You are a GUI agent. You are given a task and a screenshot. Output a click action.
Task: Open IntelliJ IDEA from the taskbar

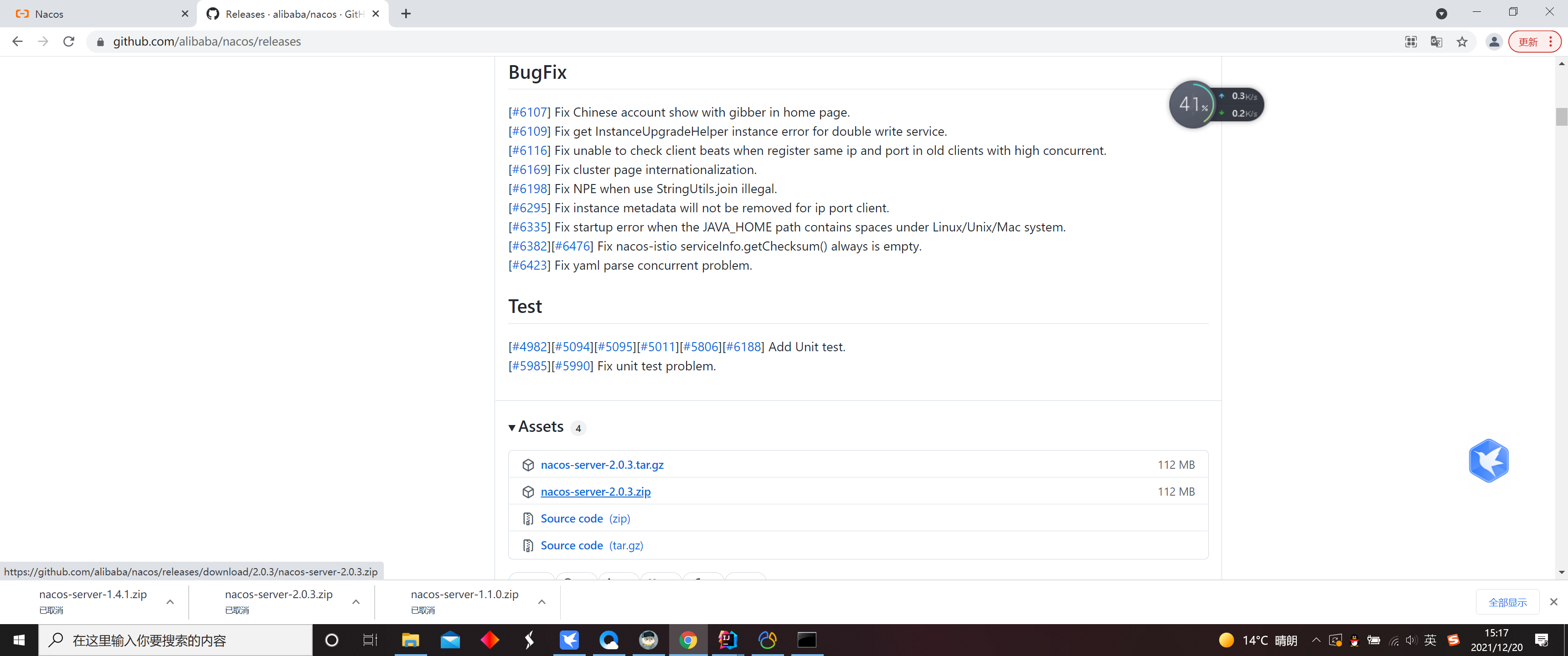727,640
